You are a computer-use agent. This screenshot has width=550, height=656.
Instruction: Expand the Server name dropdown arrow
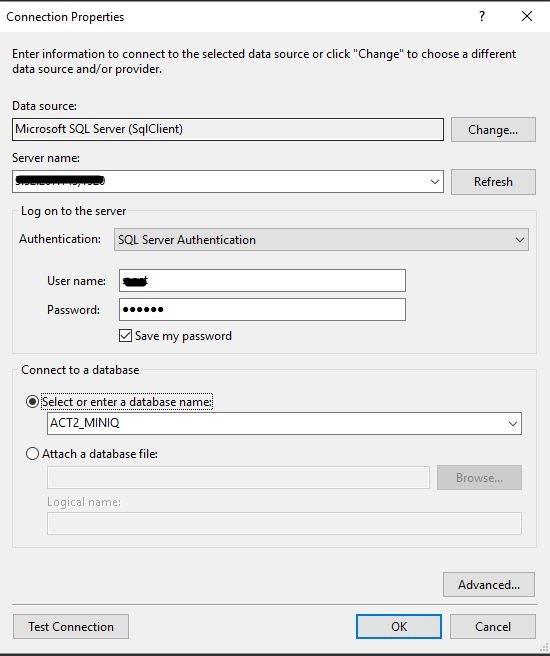[435, 182]
